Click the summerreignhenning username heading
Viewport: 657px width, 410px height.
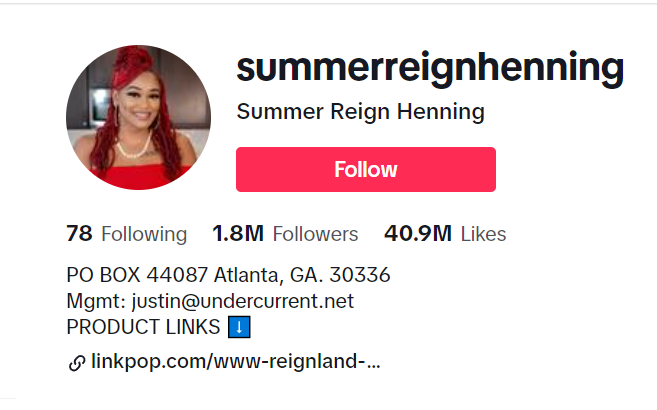(430, 68)
